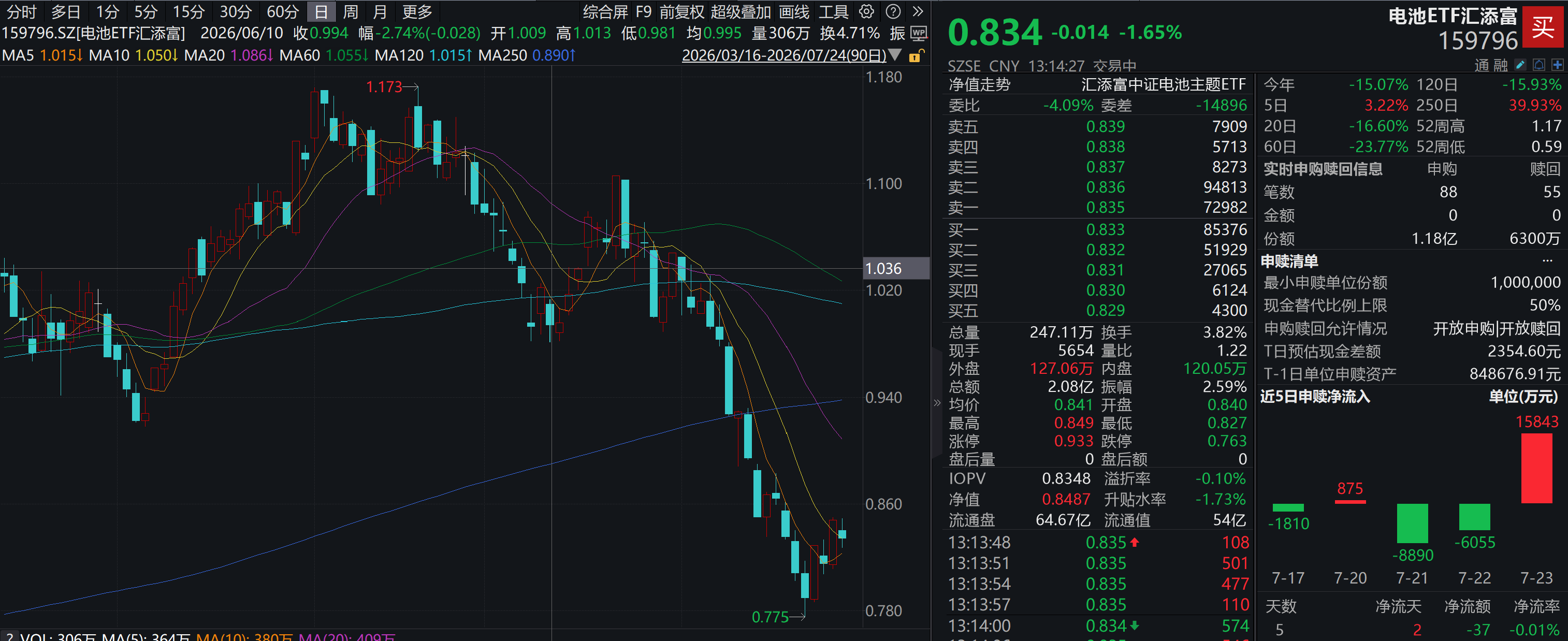
Task: Open 申赎清单 more options ellipsis
Action: (1547, 260)
